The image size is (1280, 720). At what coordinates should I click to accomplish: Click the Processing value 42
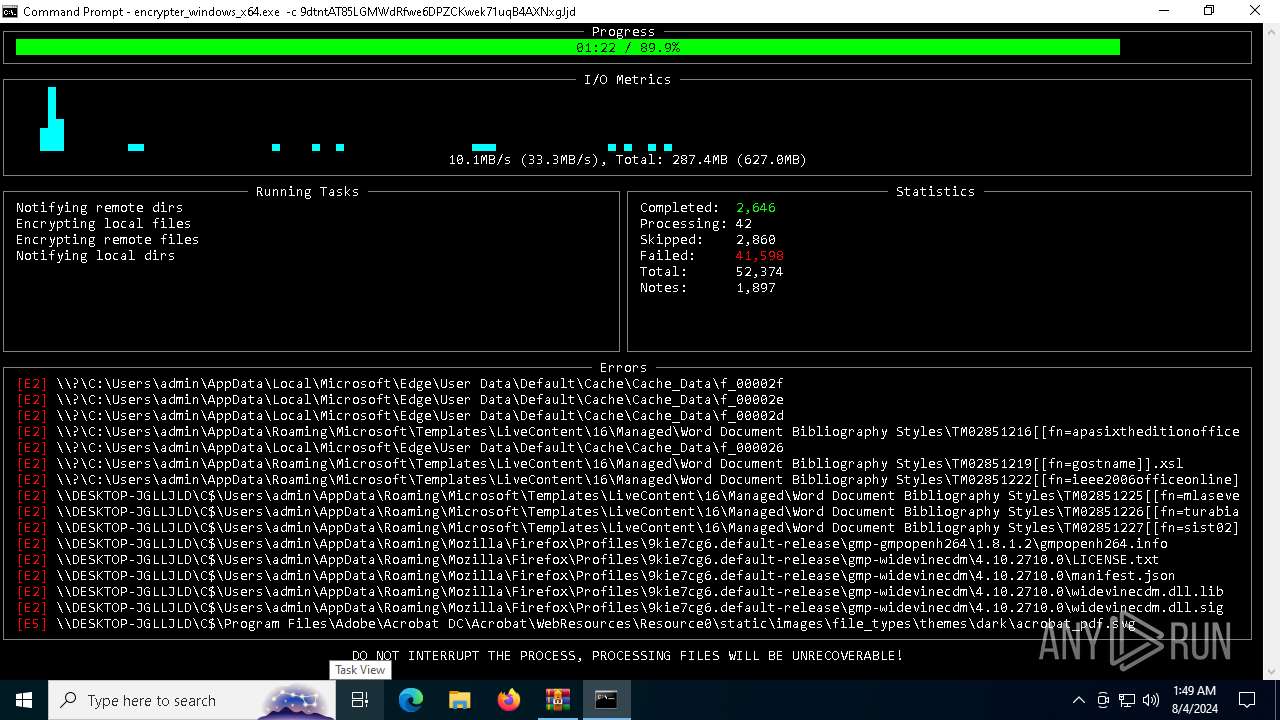point(744,224)
